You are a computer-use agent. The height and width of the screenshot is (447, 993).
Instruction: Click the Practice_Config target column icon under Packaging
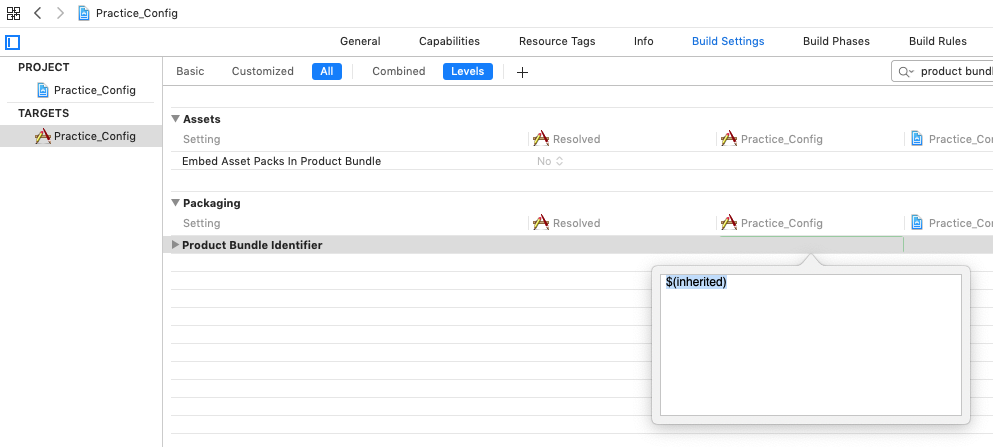pyautogui.click(x=729, y=223)
